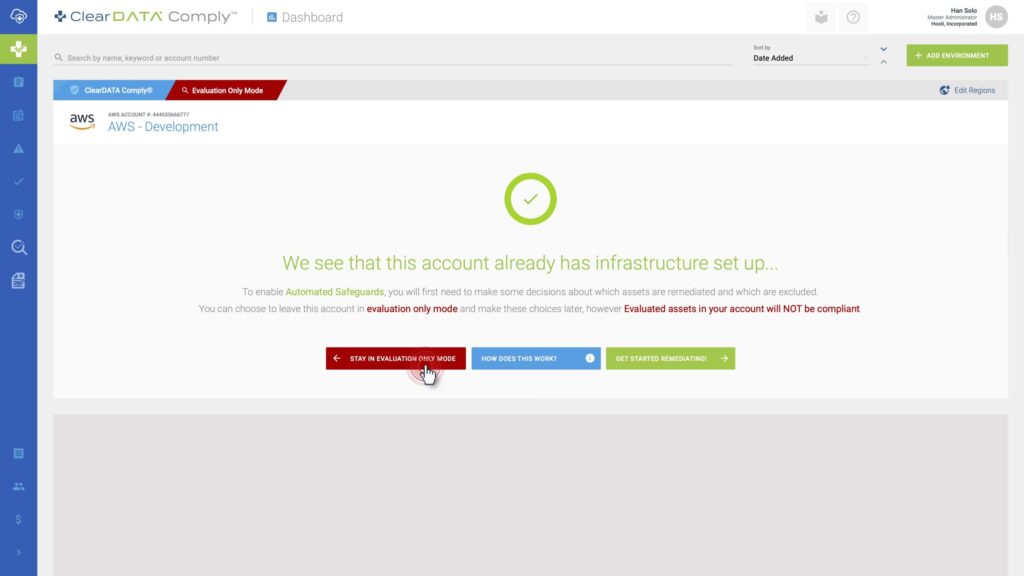The height and width of the screenshot is (576, 1024).
Task: Click the green checkmark circle
Action: coord(530,199)
